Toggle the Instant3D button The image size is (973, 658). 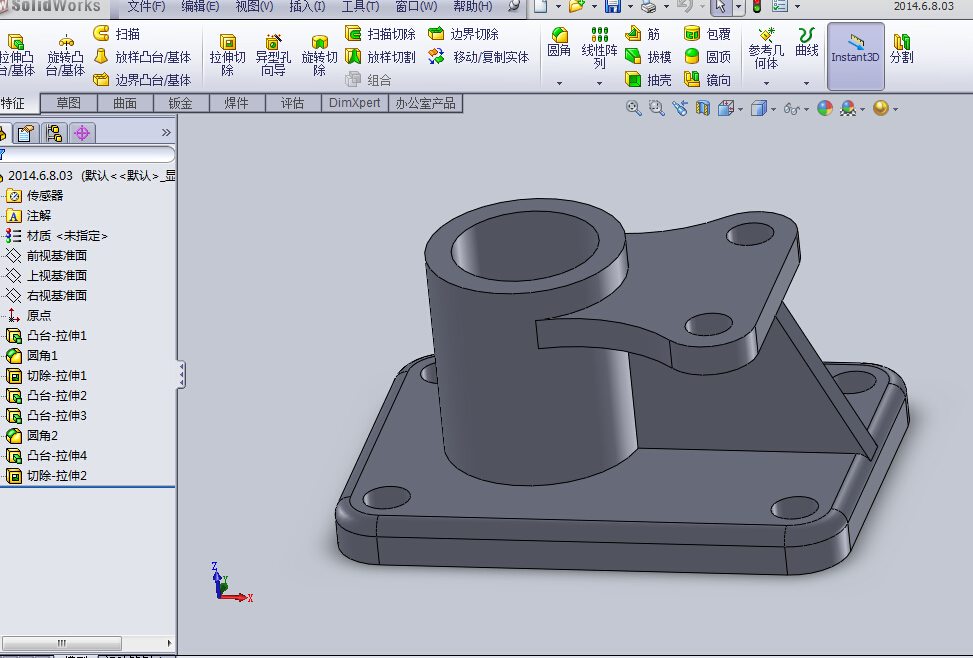point(855,48)
